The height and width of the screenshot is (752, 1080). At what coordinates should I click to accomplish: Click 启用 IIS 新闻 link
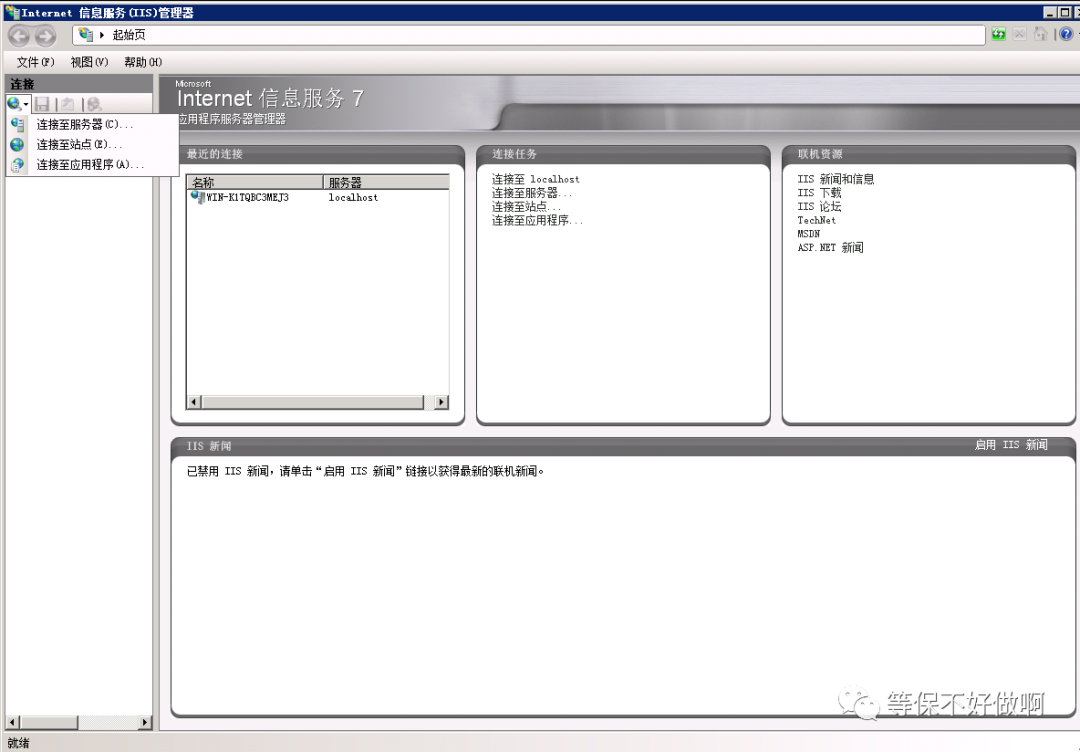1010,445
